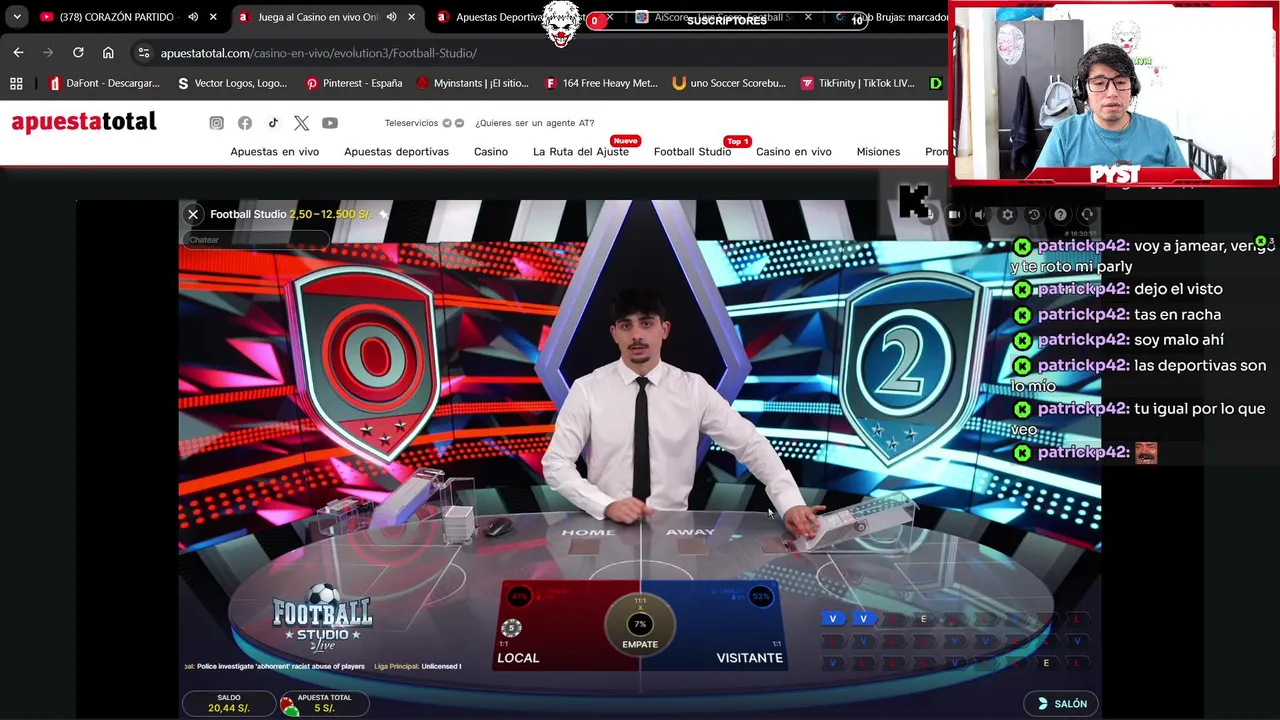Open game help question mark icon

pyautogui.click(x=1060, y=214)
